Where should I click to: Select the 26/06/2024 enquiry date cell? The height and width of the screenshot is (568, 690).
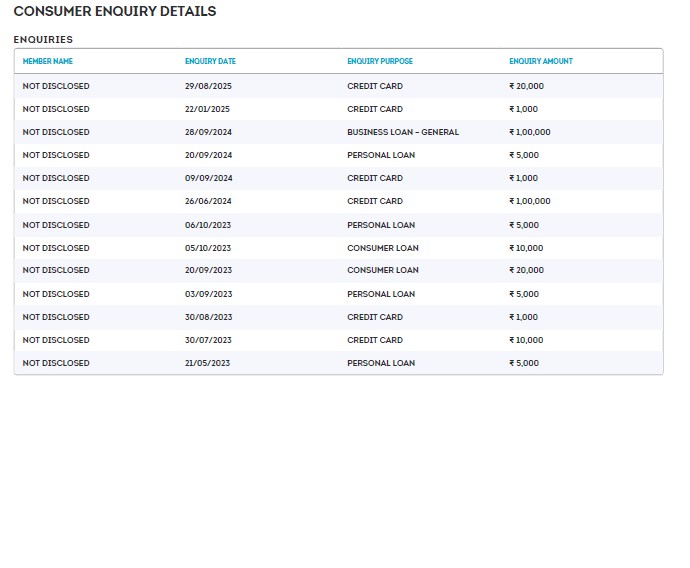coord(208,201)
